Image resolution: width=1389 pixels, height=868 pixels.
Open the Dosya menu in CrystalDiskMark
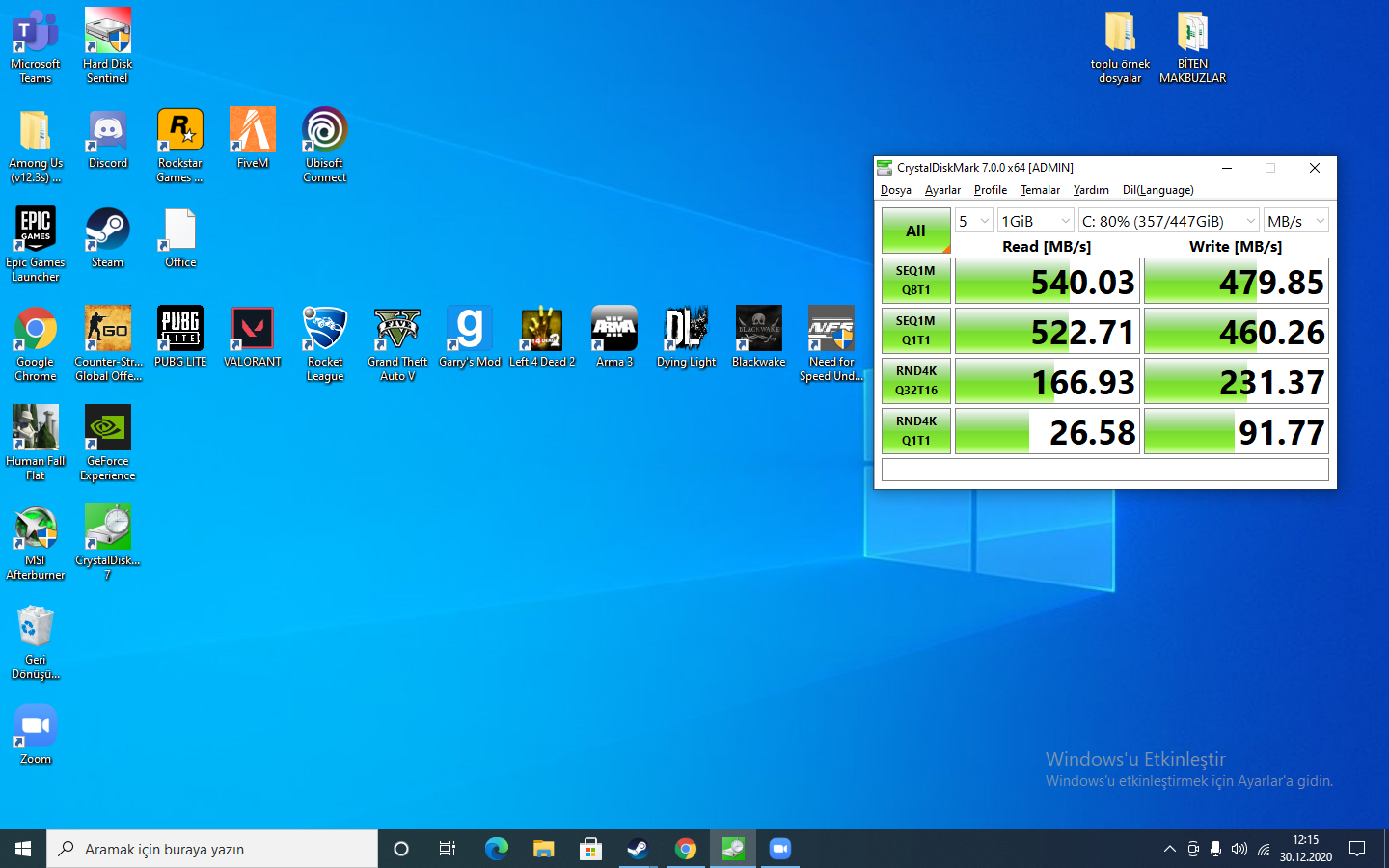(x=896, y=190)
